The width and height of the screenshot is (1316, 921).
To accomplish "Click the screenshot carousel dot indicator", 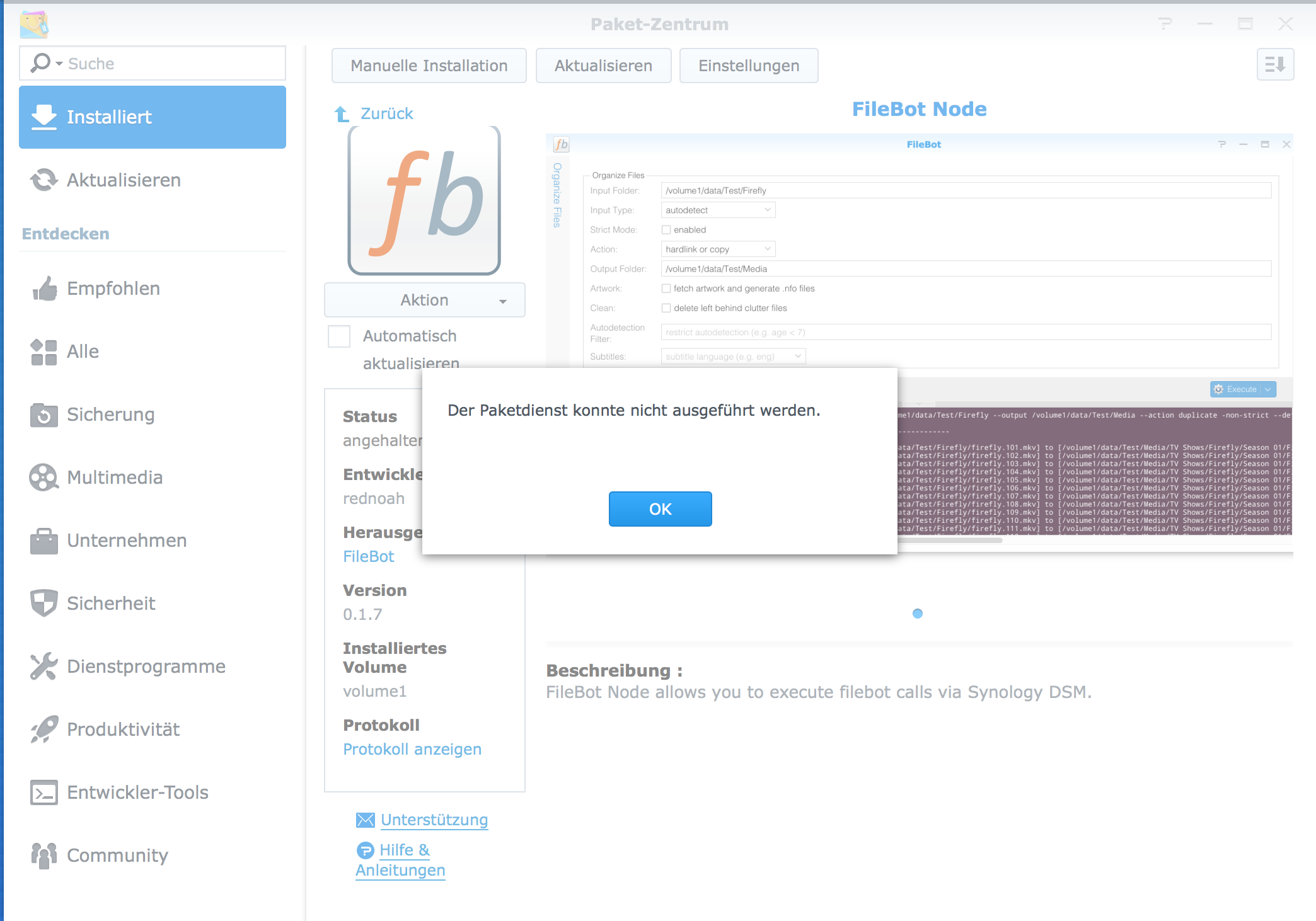I will 918,614.
